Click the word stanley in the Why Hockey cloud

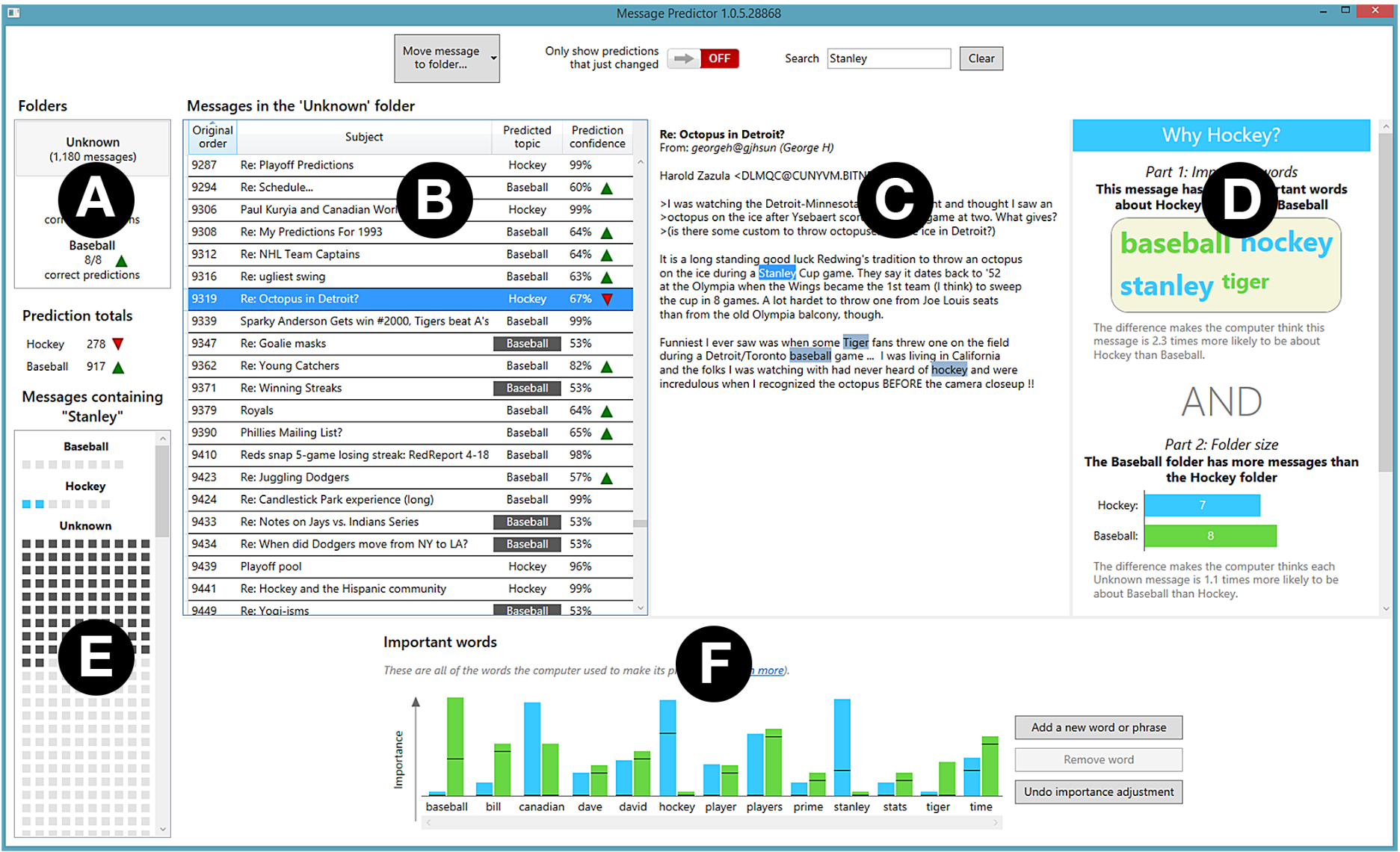point(1166,285)
